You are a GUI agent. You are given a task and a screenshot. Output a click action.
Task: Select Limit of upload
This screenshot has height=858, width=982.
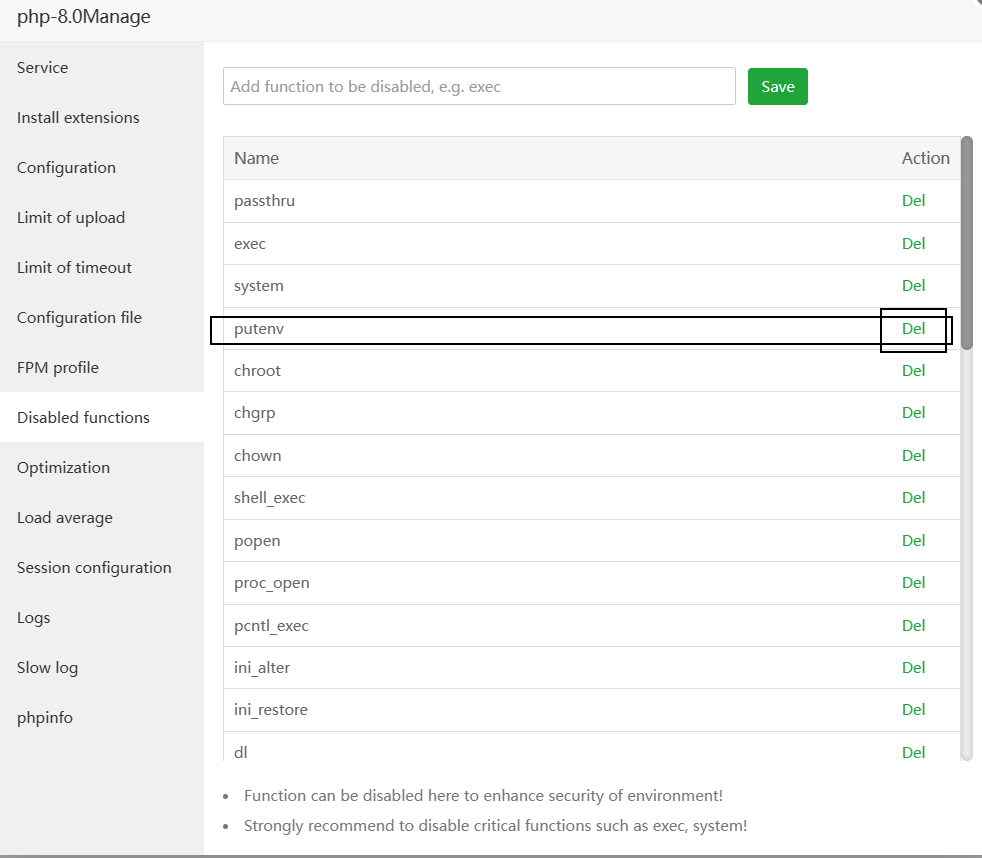tap(71, 218)
